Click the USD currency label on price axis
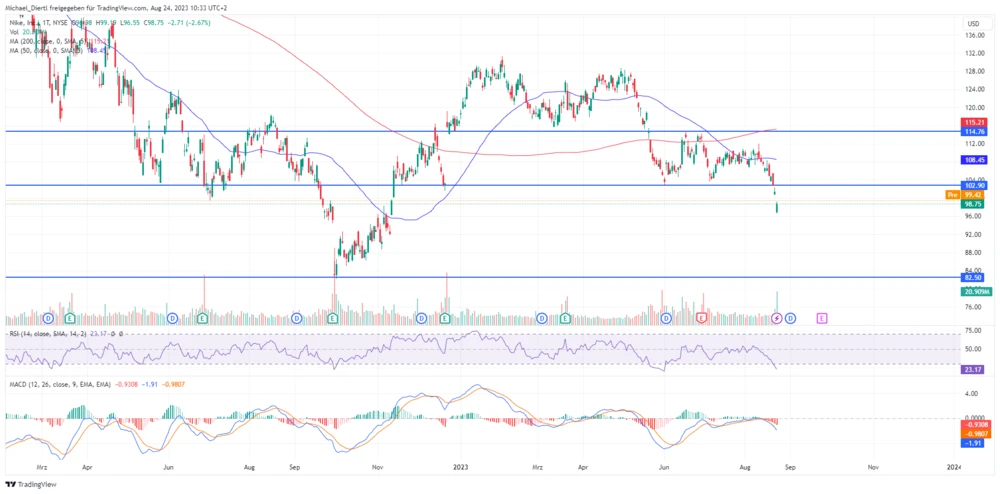Screen dimensions: 1000x494 coord(971,23)
